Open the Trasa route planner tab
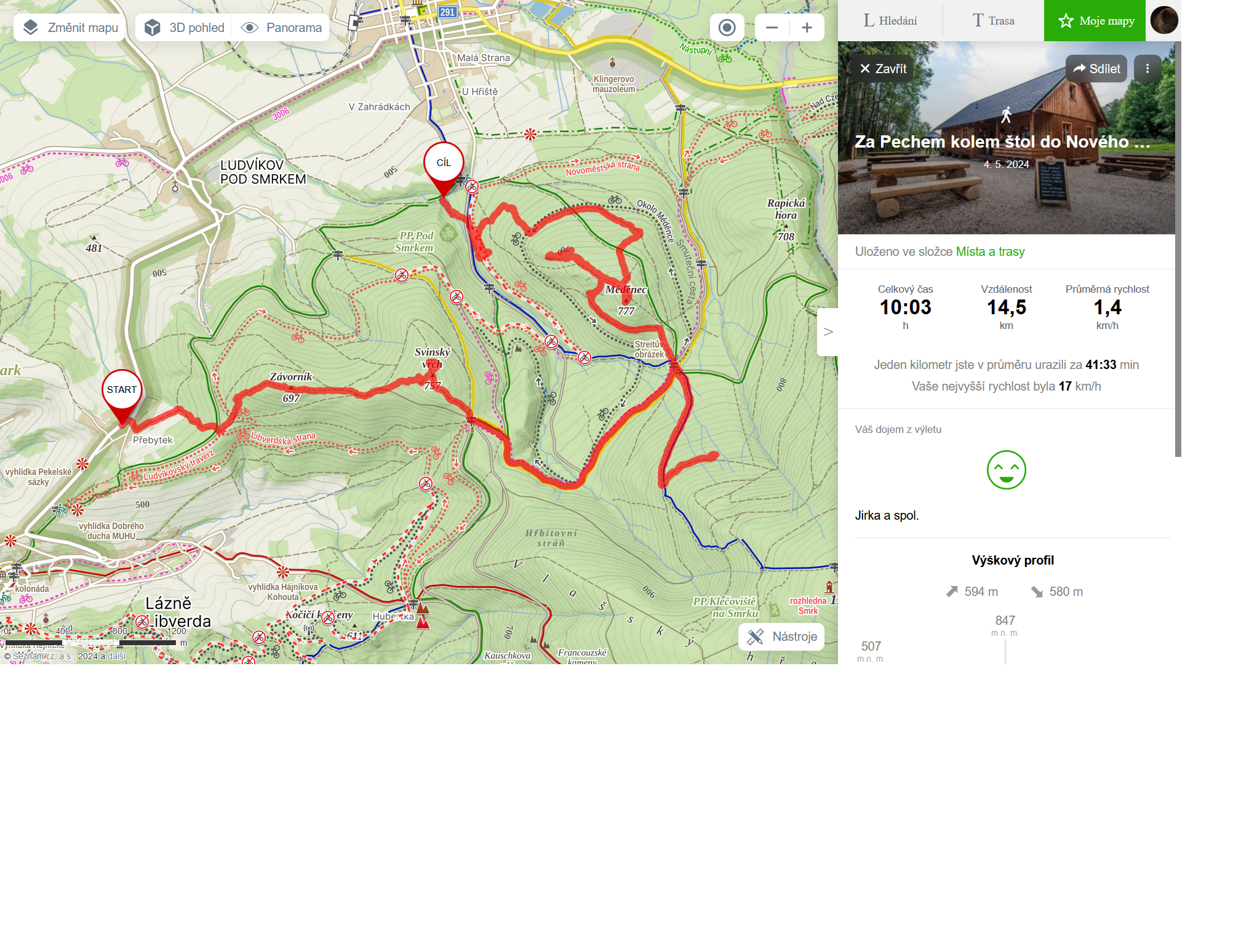 (x=993, y=21)
